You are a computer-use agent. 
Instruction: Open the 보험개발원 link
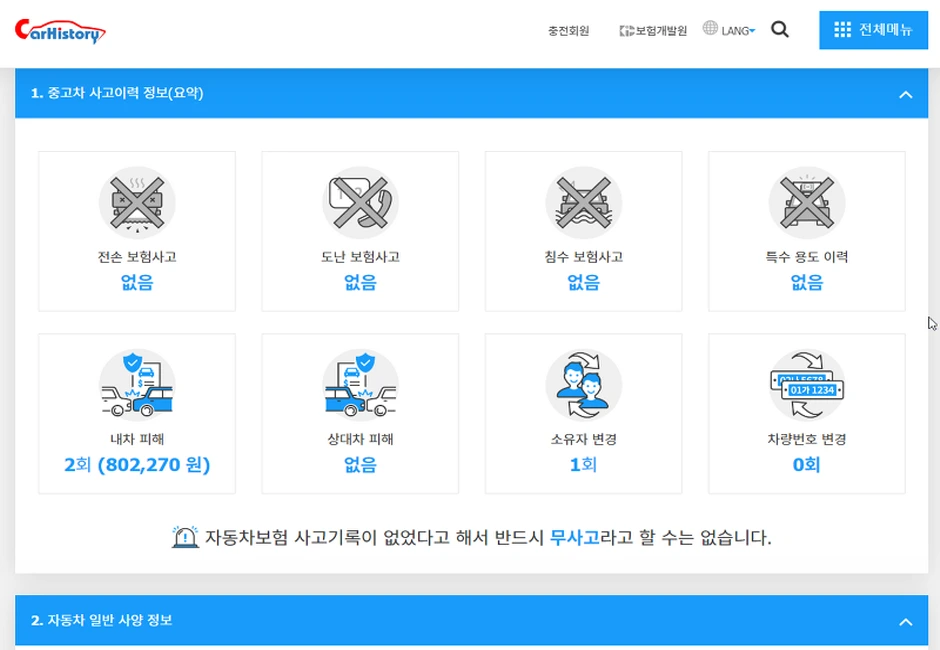(652, 31)
